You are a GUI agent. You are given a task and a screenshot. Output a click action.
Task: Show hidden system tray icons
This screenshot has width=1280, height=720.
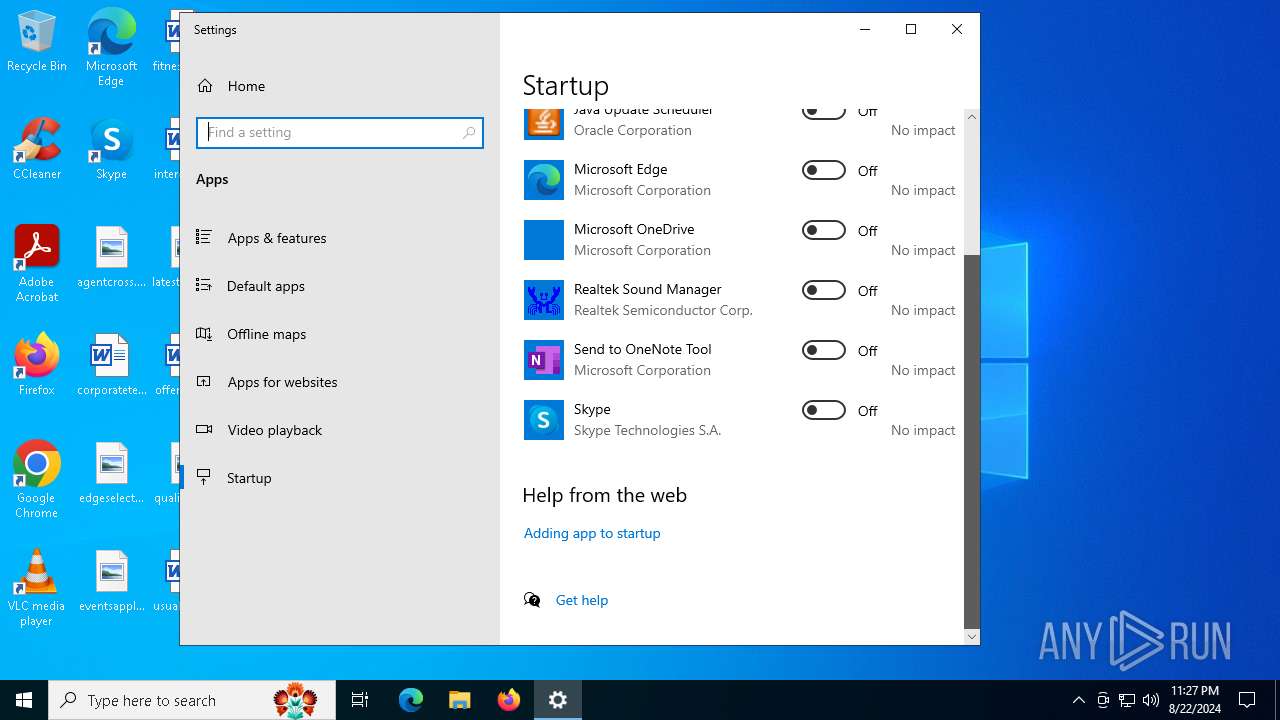click(x=1078, y=700)
